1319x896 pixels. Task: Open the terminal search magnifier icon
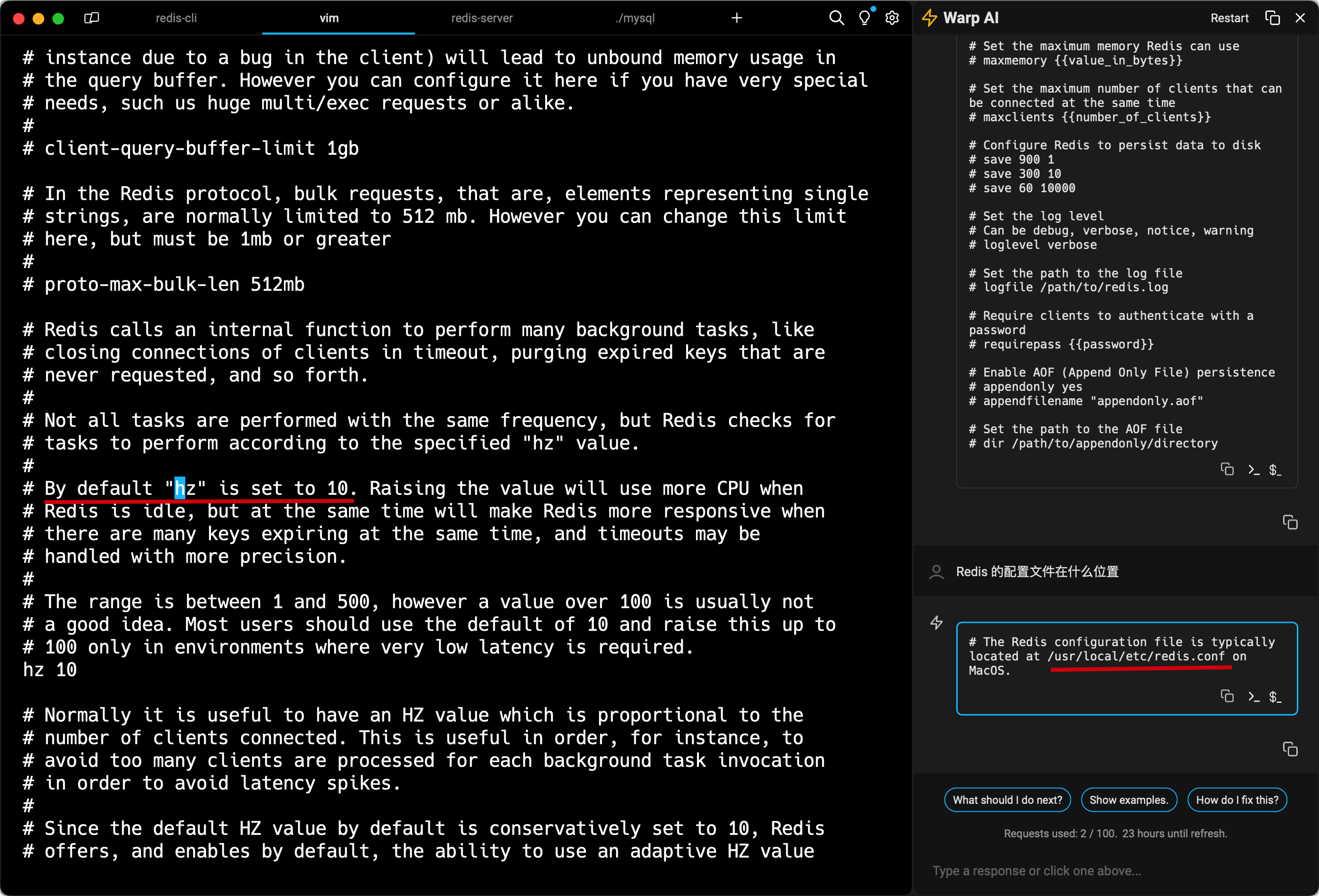836,18
